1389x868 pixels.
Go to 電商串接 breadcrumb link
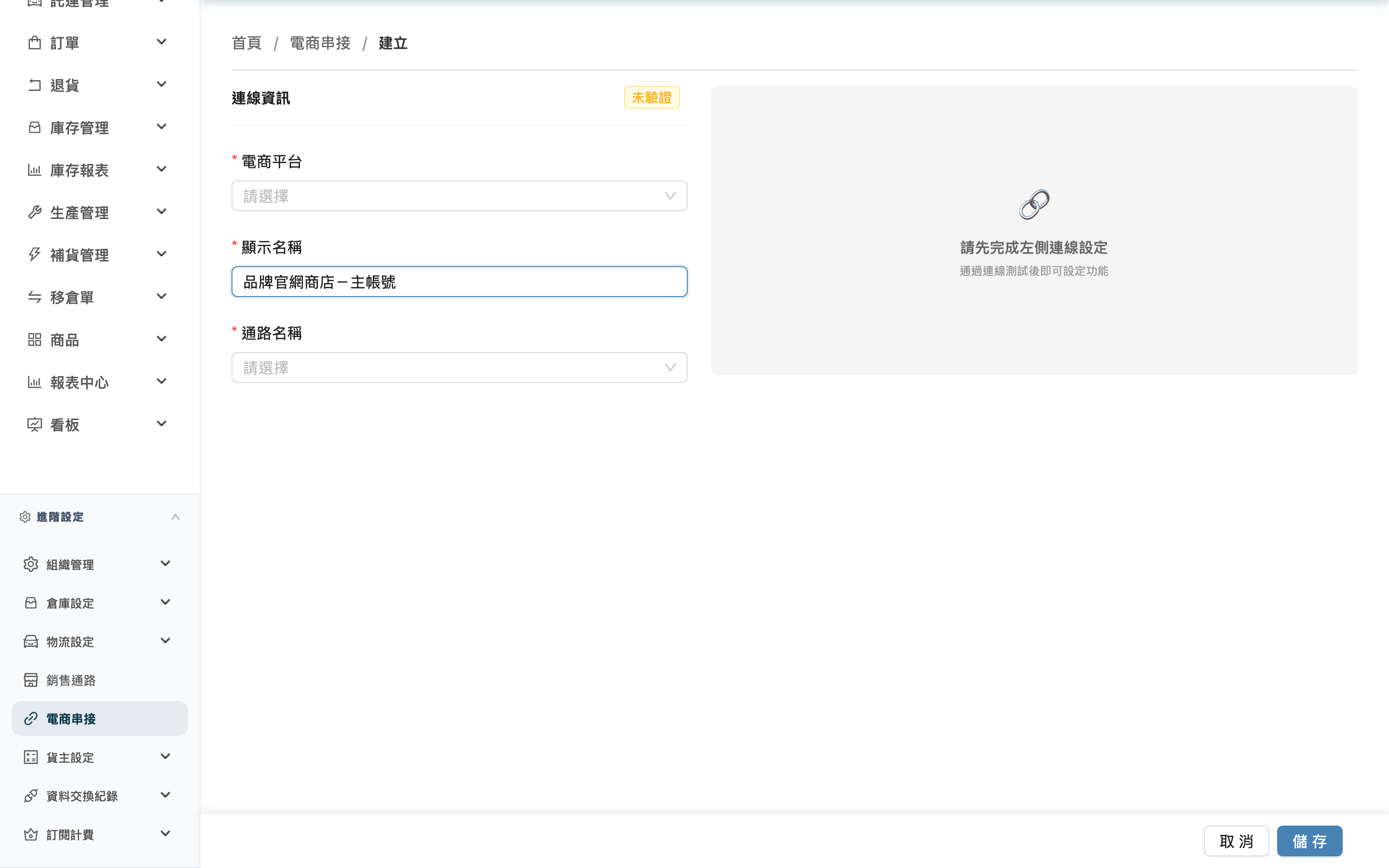click(x=320, y=43)
